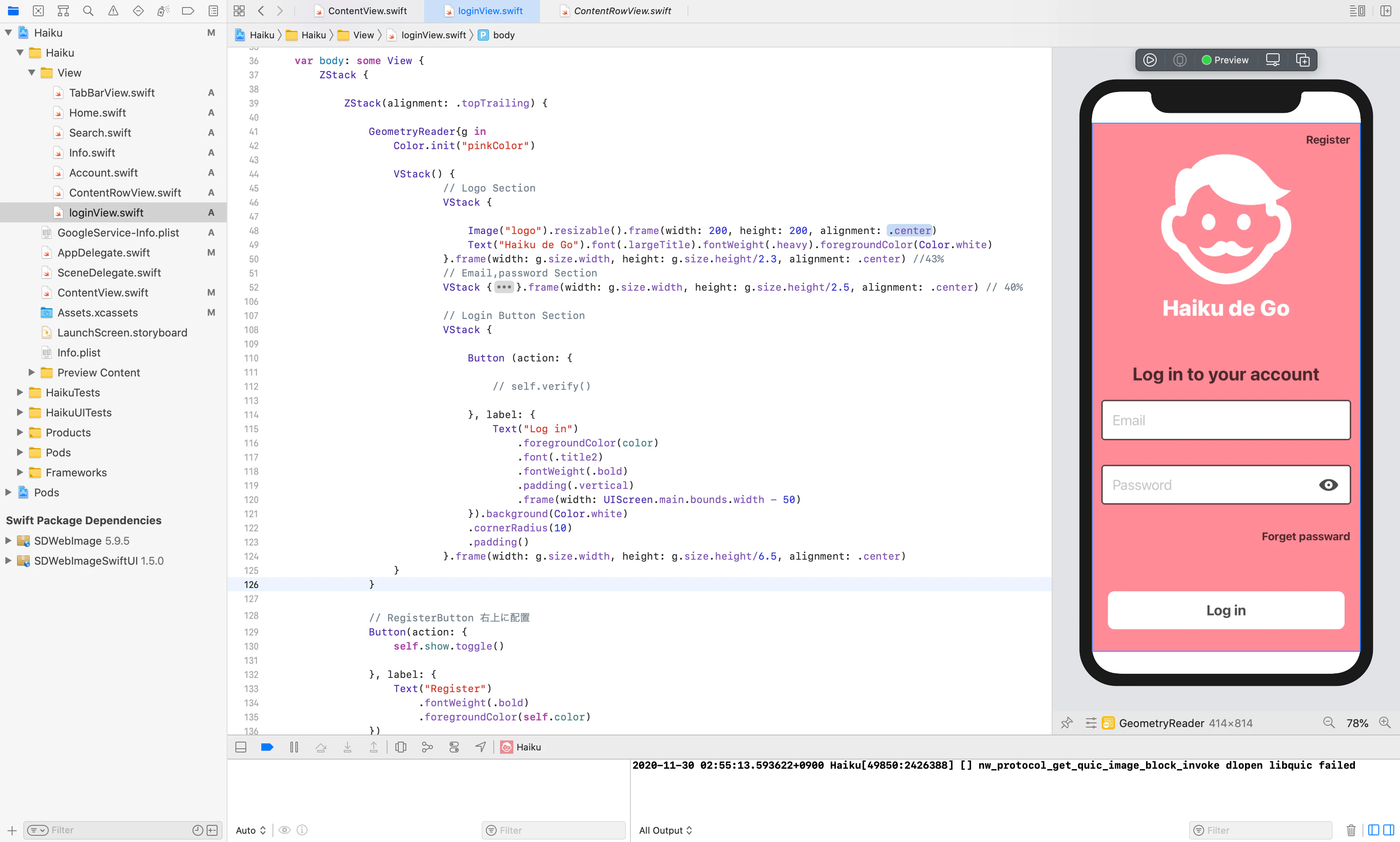Image resolution: width=1400 pixels, height=842 pixels.
Task: Zoom in the preview canvas
Action: 1385,723
